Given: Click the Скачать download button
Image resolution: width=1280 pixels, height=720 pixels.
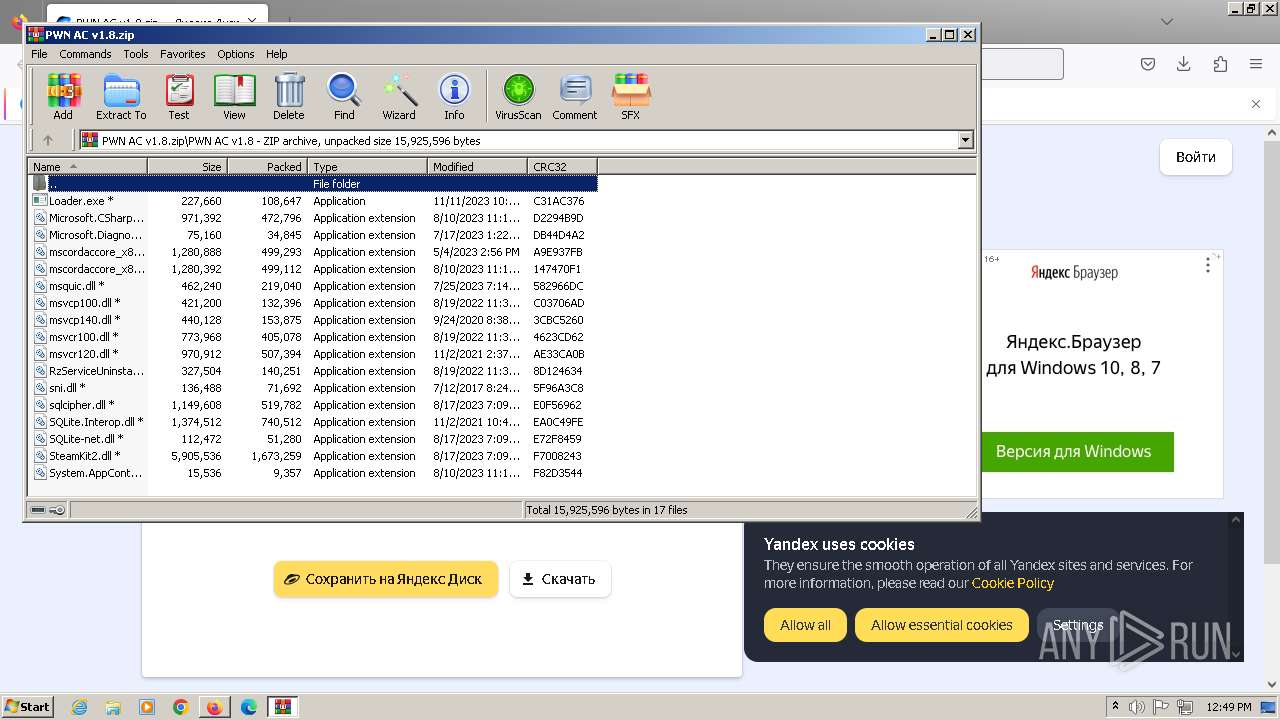Looking at the screenshot, I should [560, 579].
